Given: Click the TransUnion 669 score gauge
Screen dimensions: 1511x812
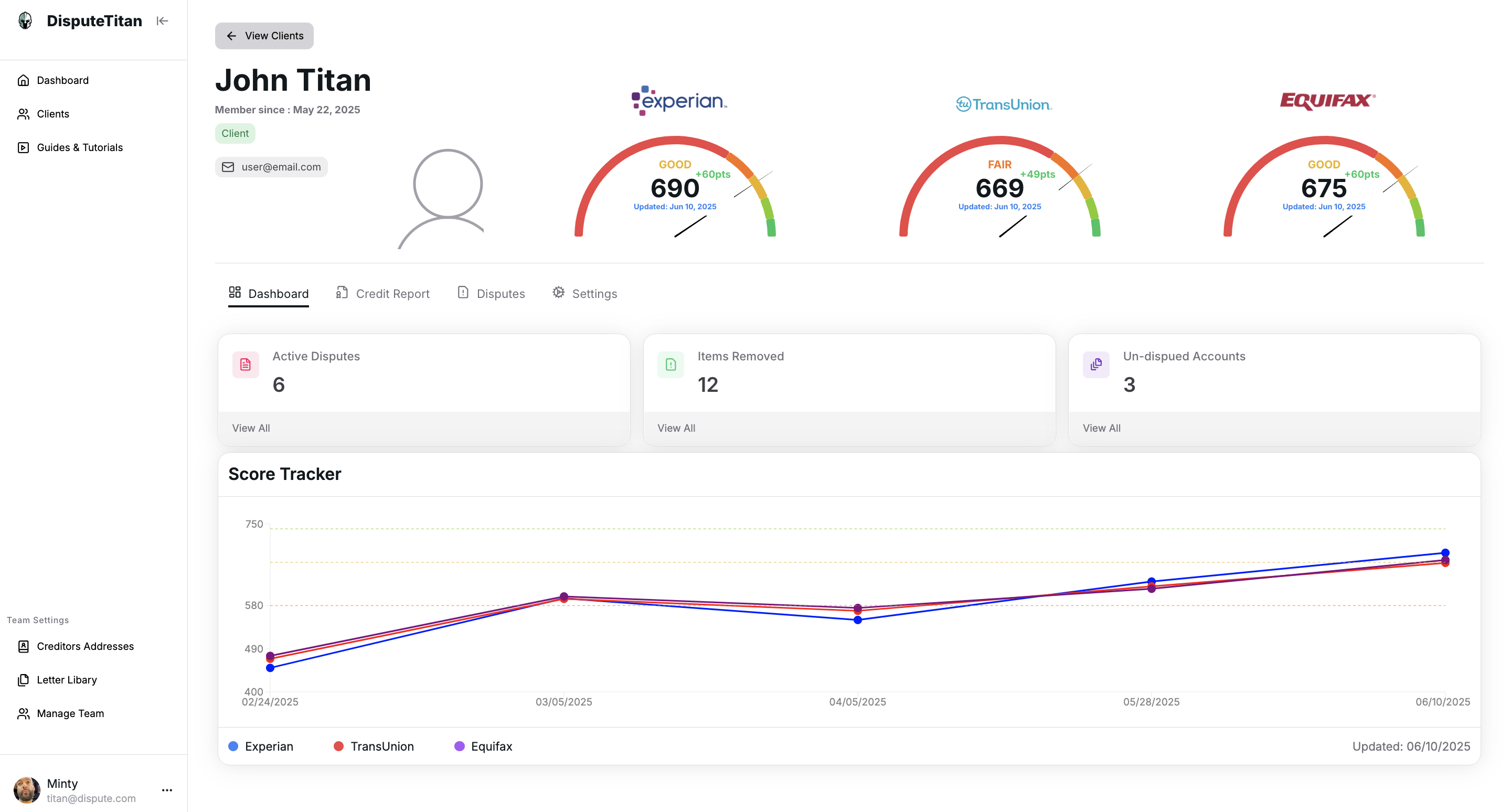Looking at the screenshot, I should tap(999, 186).
